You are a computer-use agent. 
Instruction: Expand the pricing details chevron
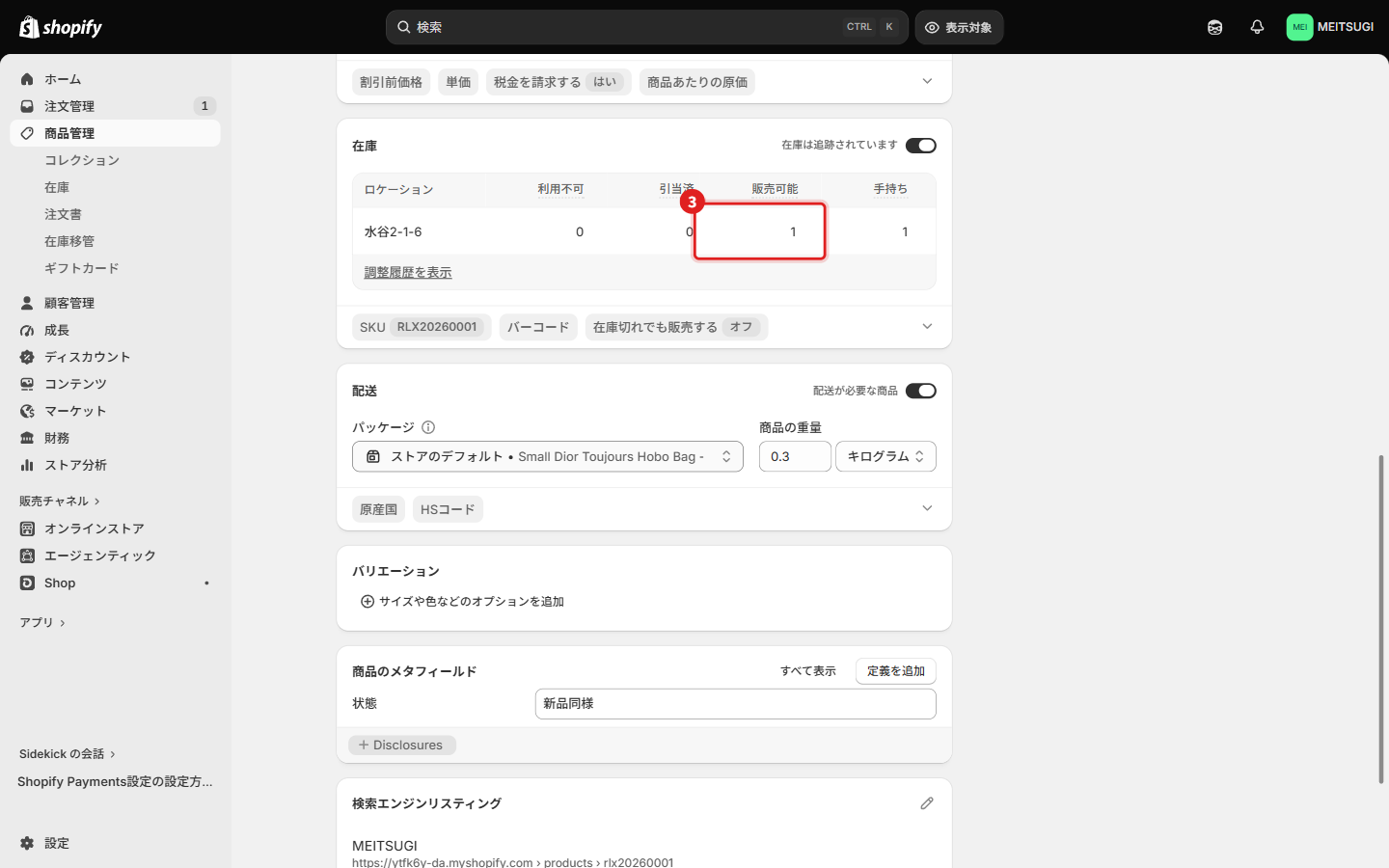click(x=927, y=81)
